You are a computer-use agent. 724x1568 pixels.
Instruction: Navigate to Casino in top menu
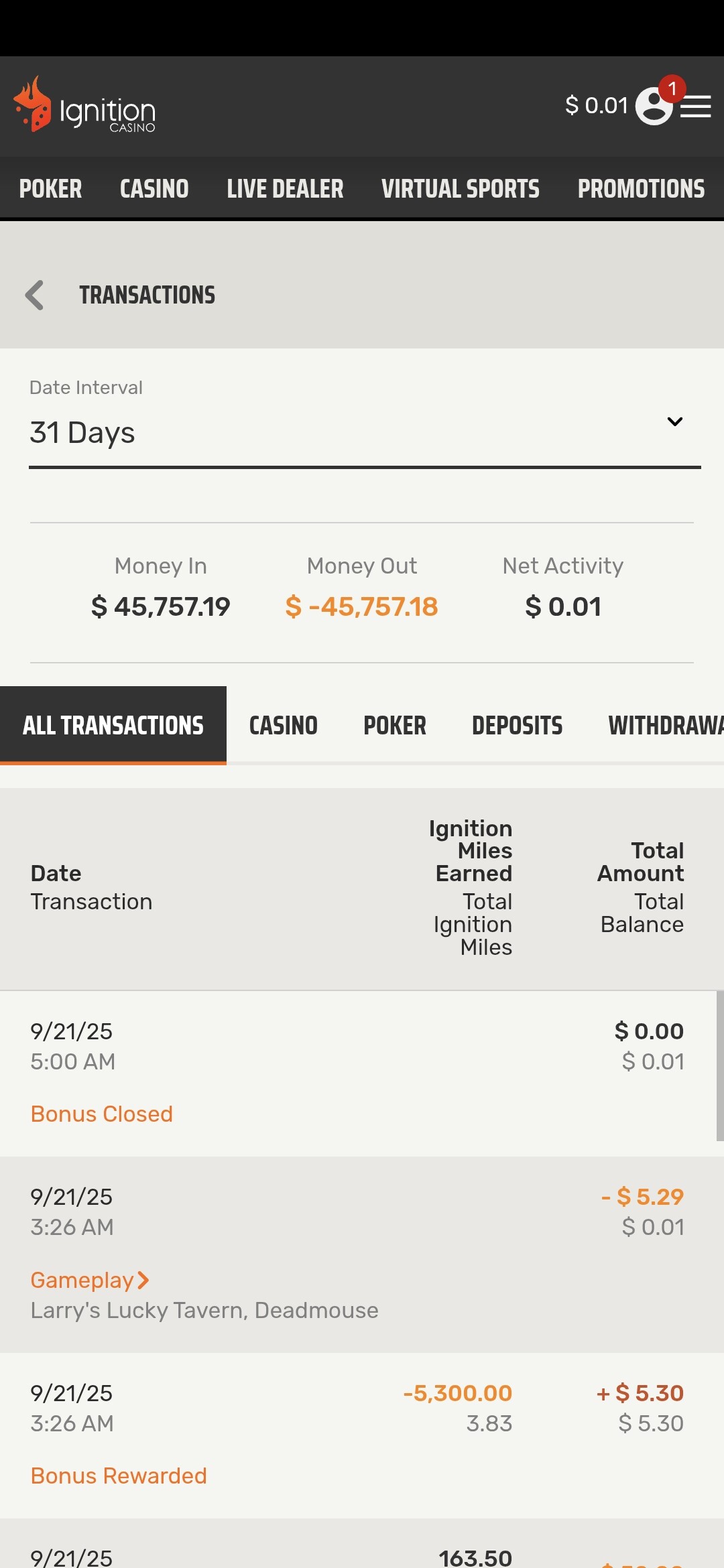154,189
